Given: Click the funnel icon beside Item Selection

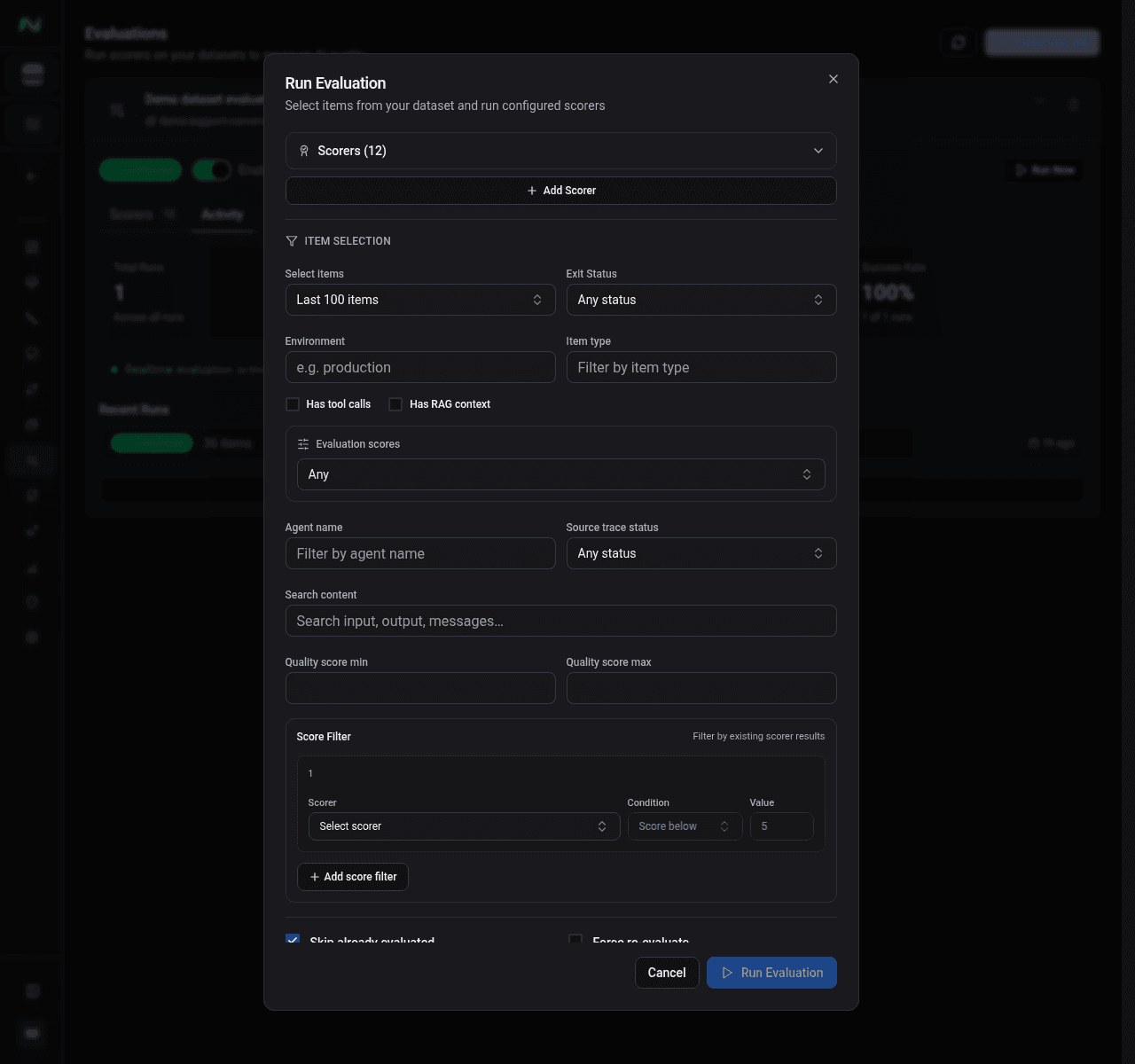Looking at the screenshot, I should pos(292,241).
